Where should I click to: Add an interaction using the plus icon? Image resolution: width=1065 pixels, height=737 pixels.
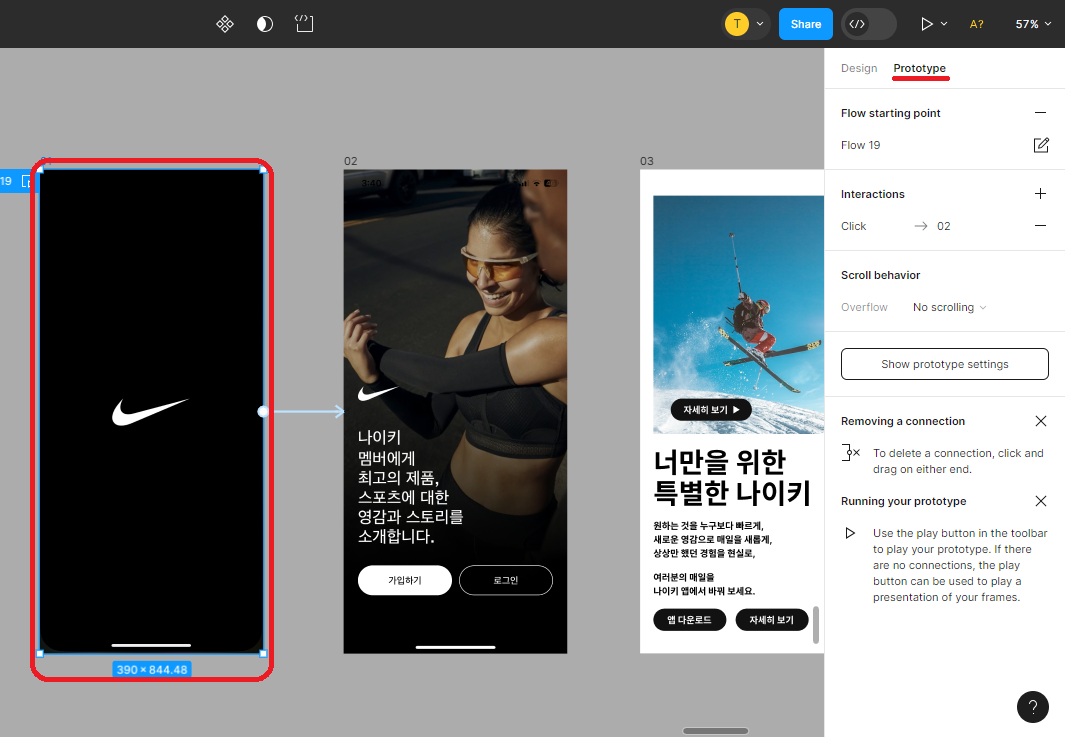coord(1040,194)
